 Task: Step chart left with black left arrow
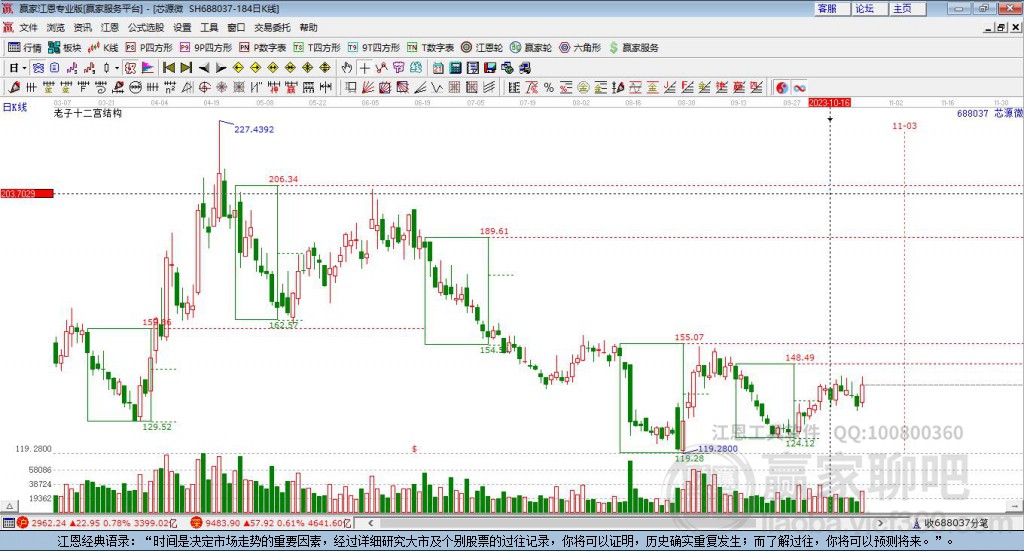point(204,68)
